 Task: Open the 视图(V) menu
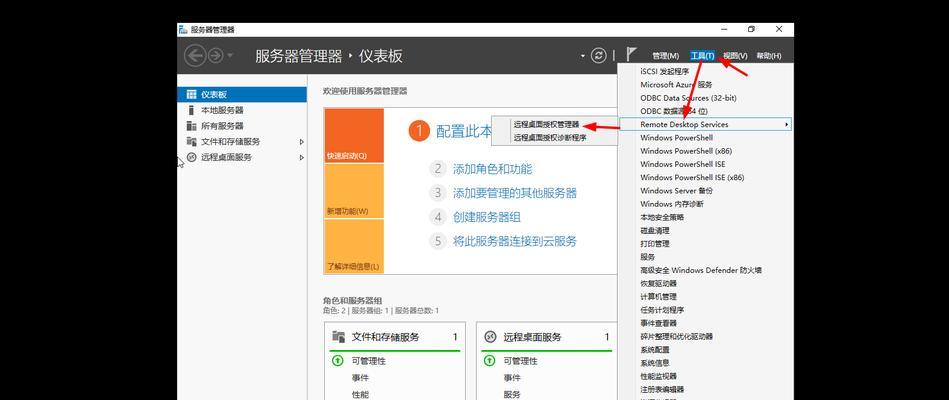(x=735, y=56)
